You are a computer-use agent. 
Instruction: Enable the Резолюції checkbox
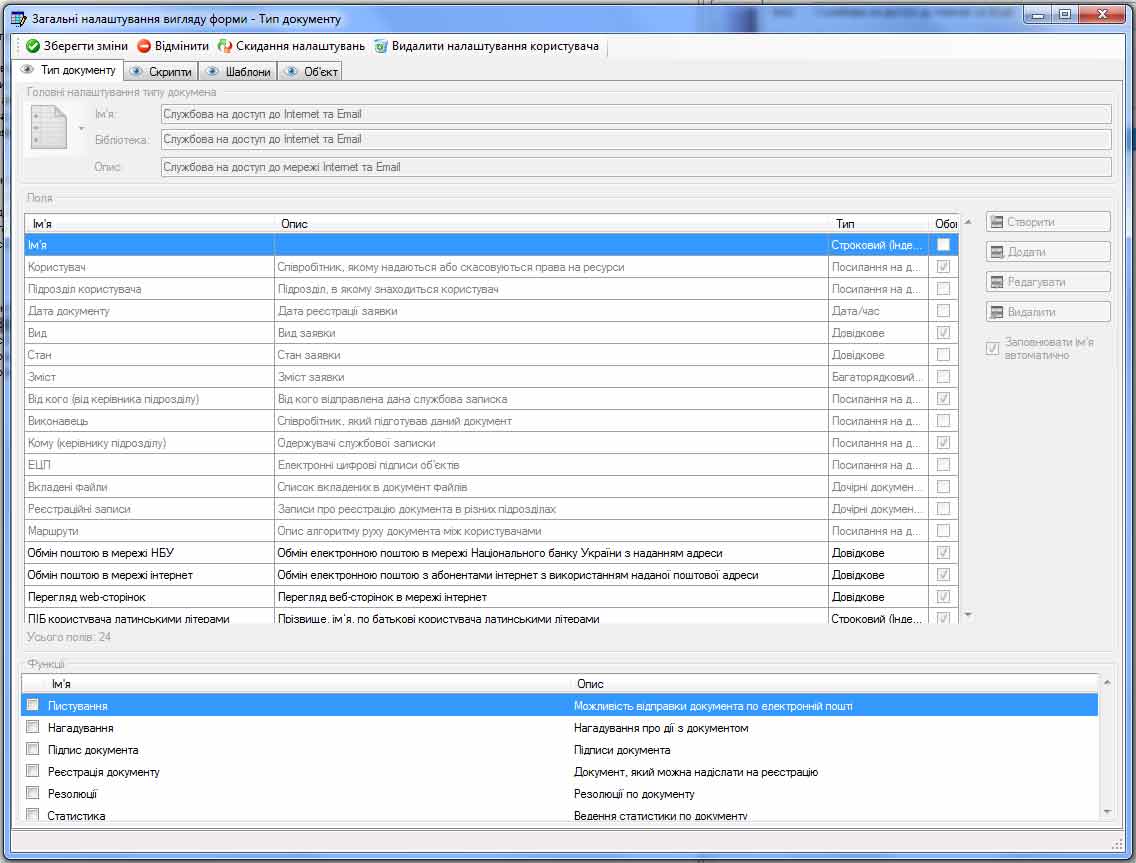click(33, 793)
